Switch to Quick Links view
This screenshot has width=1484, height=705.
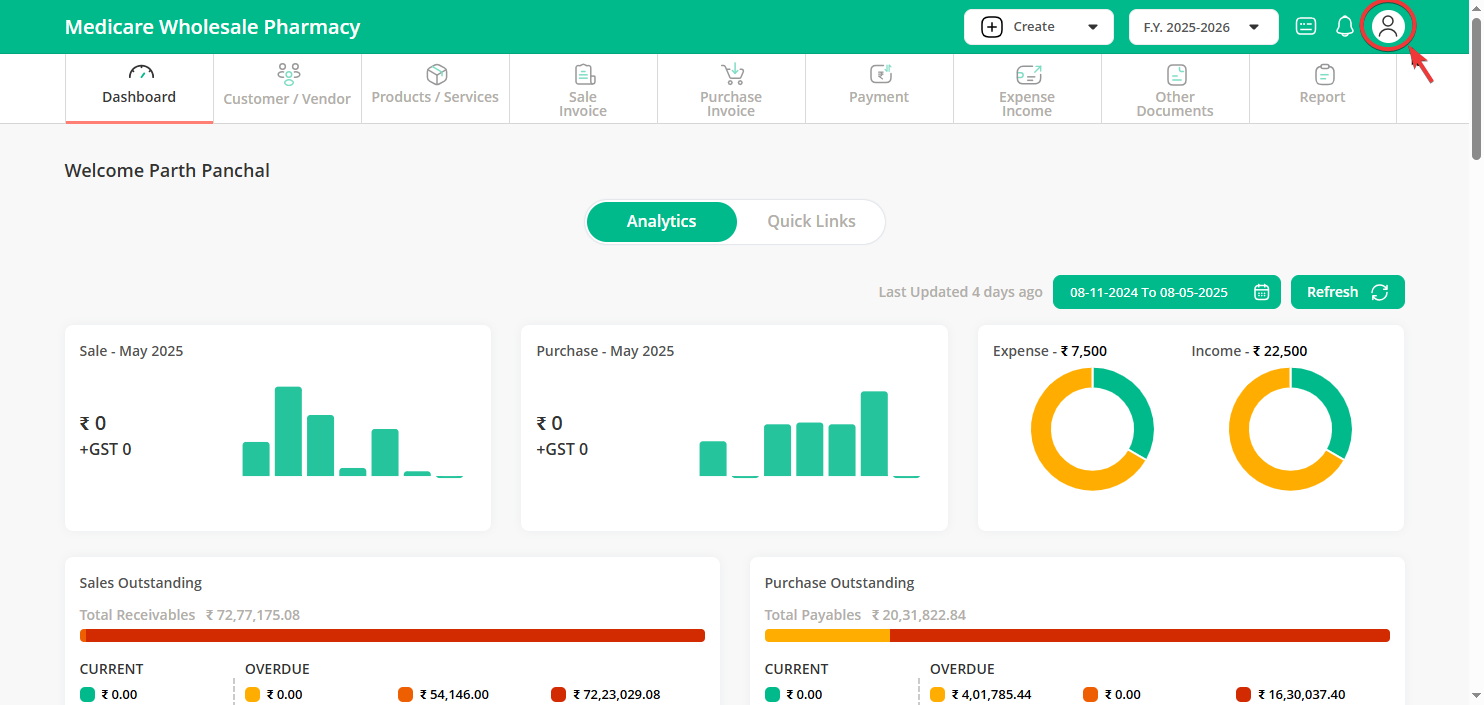811,222
